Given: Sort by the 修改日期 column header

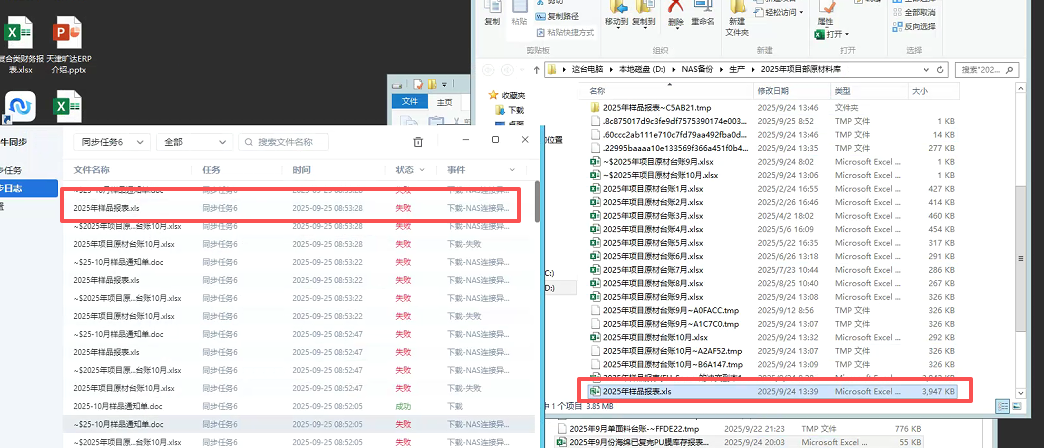Looking at the screenshot, I should (x=791, y=91).
